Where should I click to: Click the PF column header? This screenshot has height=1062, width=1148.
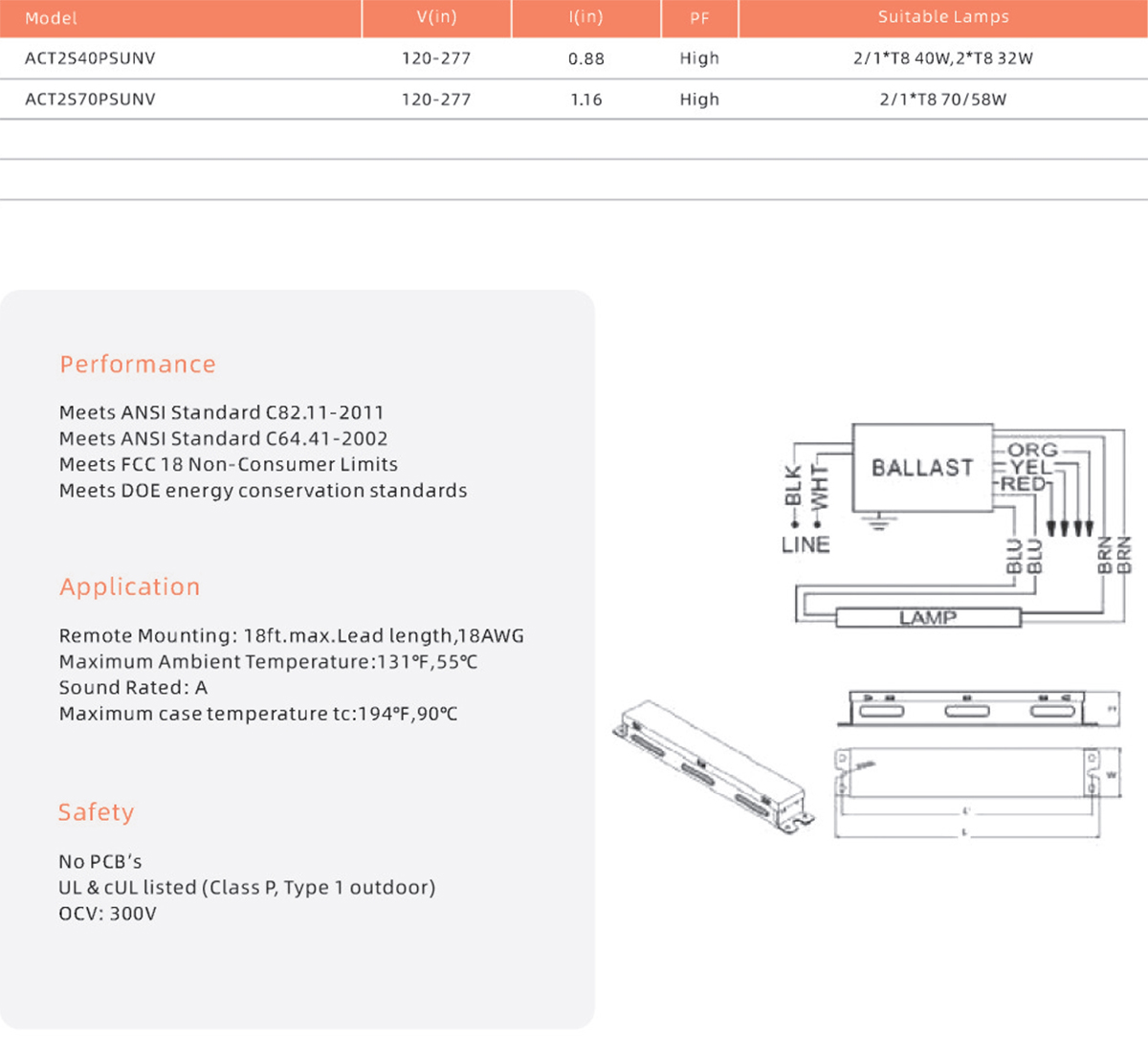point(699,18)
